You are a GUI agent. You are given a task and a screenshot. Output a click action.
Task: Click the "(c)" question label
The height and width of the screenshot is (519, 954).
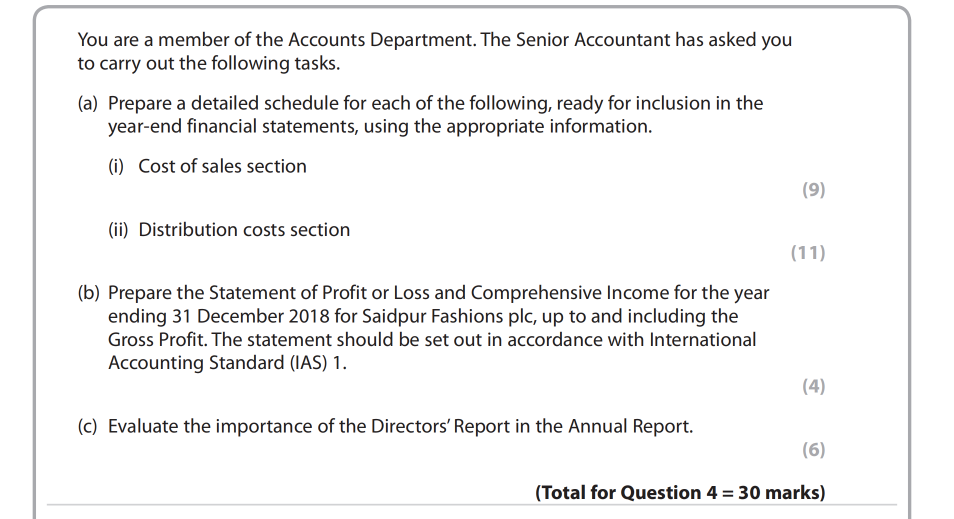click(89, 426)
